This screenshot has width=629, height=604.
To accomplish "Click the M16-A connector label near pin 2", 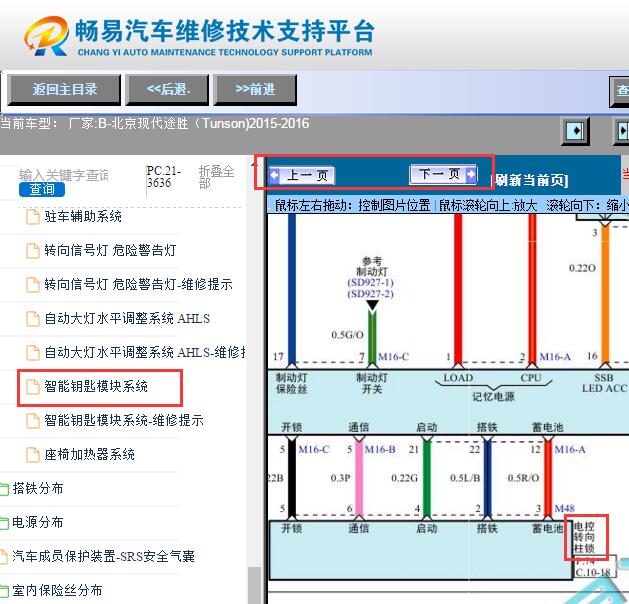I will [x=555, y=357].
